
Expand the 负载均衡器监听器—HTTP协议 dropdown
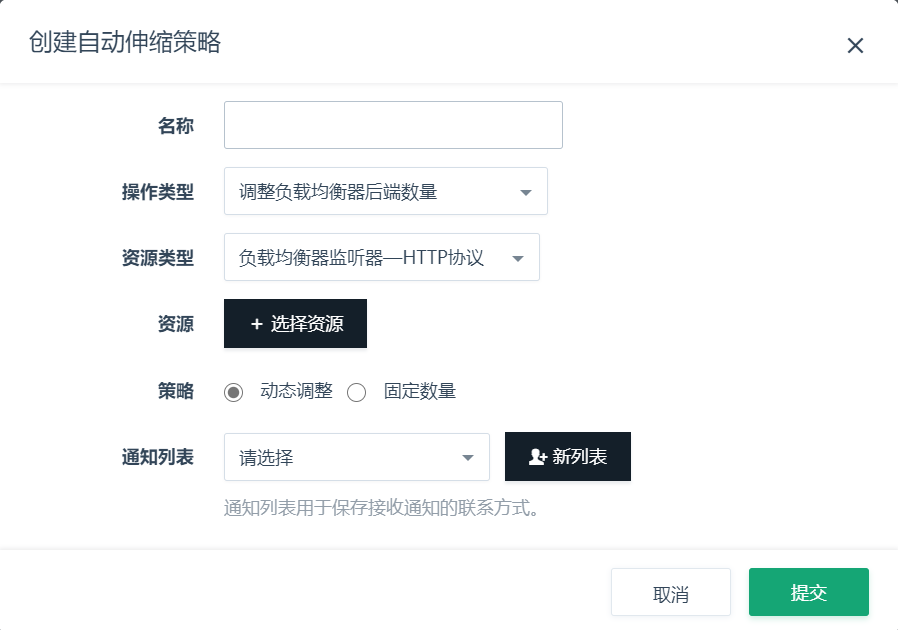(381, 257)
